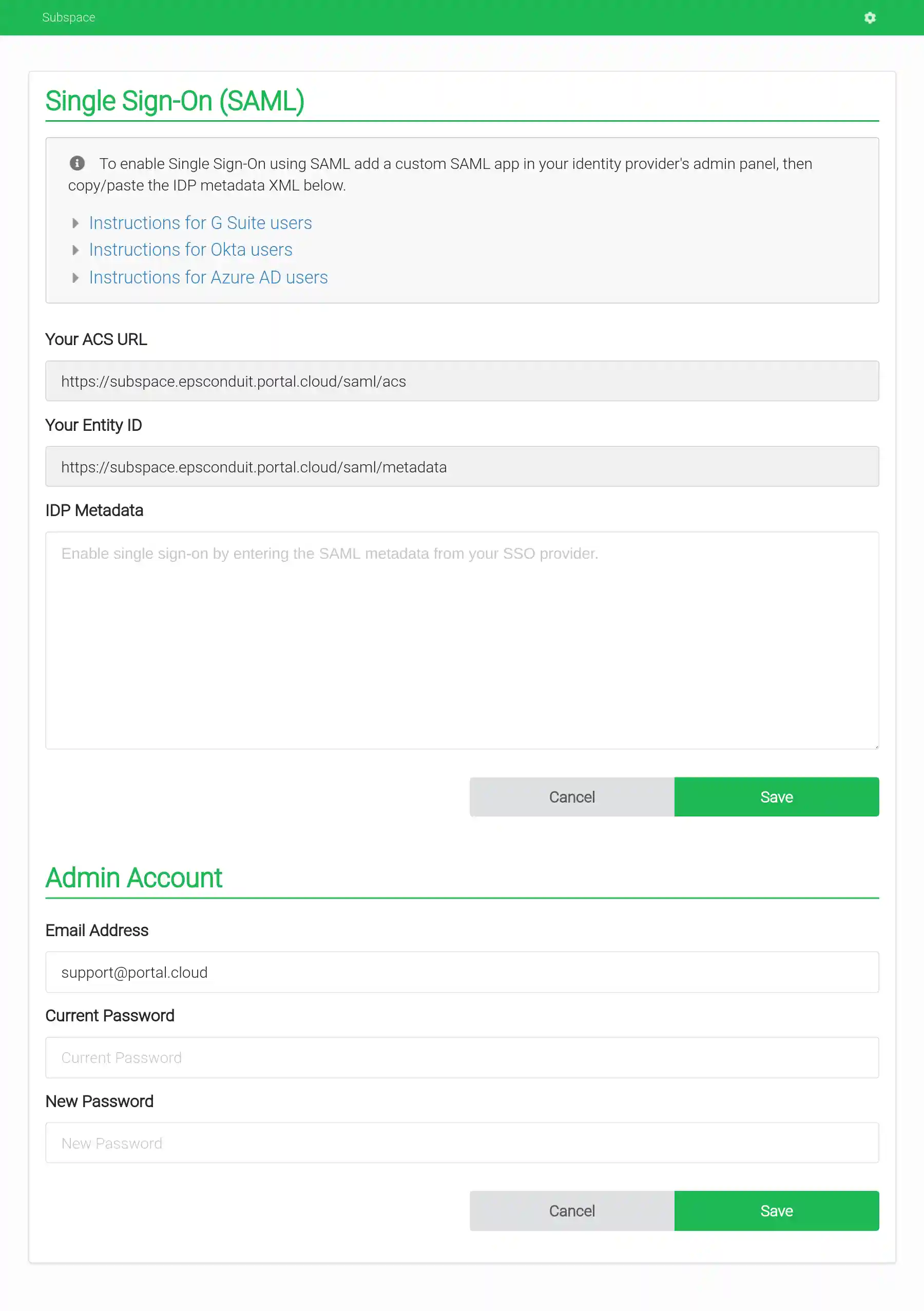The image size is (924, 1311).
Task: Expand Instructions for Azure AD users
Action: point(76,278)
